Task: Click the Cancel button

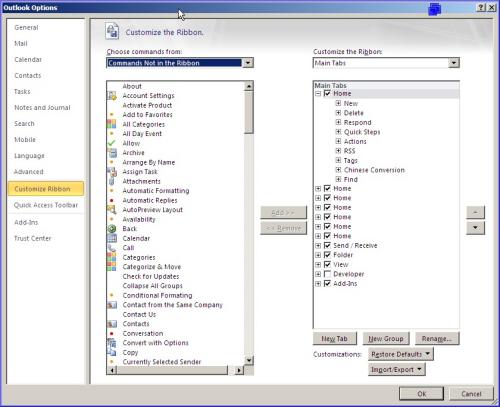Action: point(471,394)
